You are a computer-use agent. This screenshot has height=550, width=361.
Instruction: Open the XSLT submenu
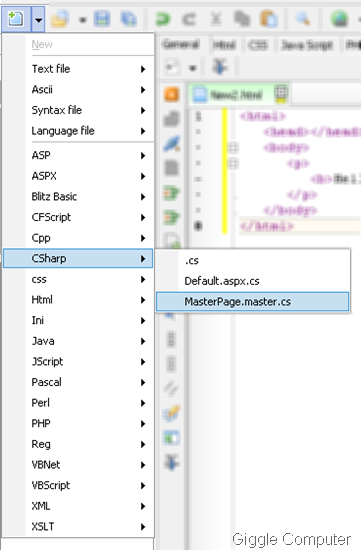pyautogui.click(x=78, y=527)
